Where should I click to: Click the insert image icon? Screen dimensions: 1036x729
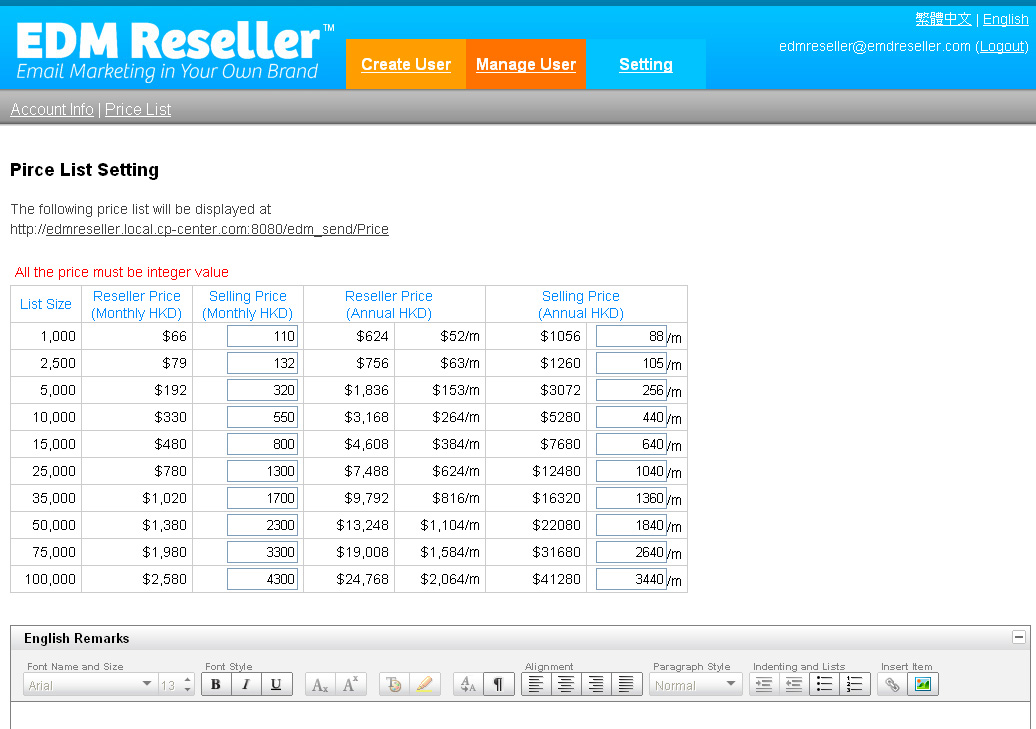tap(923, 685)
